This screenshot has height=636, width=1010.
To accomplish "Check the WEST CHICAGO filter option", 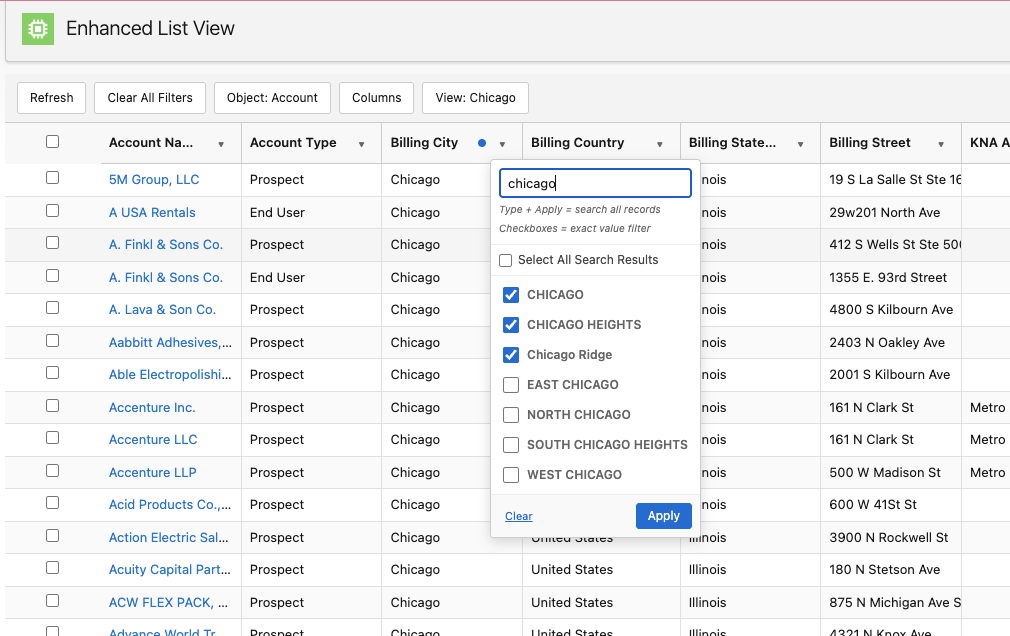I will point(510,475).
